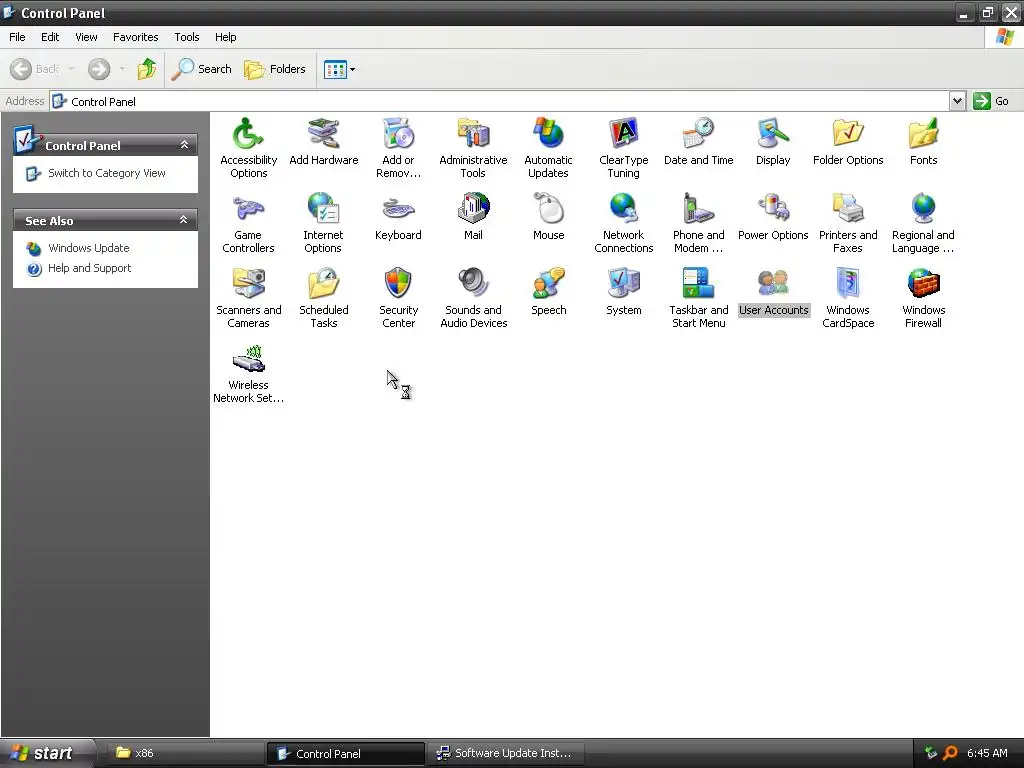The height and width of the screenshot is (768, 1024).
Task: Open Mail applet icon
Action: (473, 209)
